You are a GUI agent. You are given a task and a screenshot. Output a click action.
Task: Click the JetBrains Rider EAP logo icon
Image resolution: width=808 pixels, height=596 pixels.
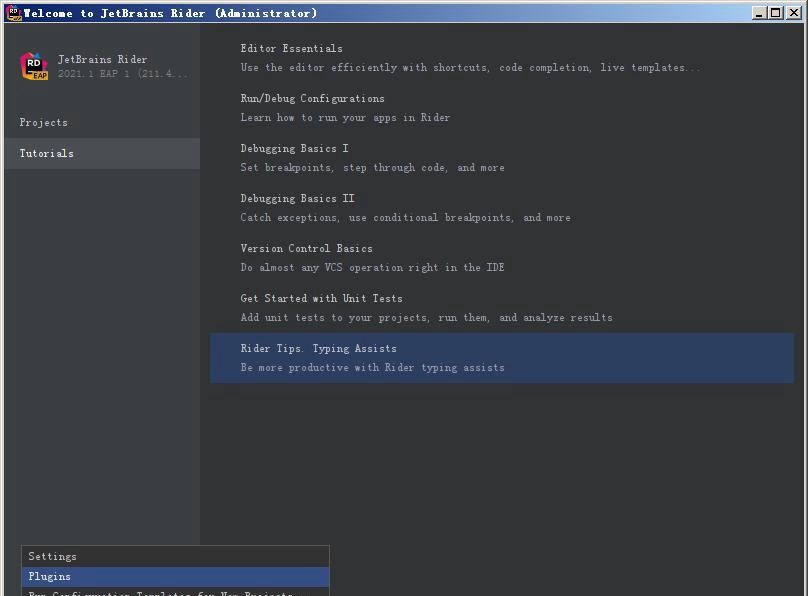[34, 66]
